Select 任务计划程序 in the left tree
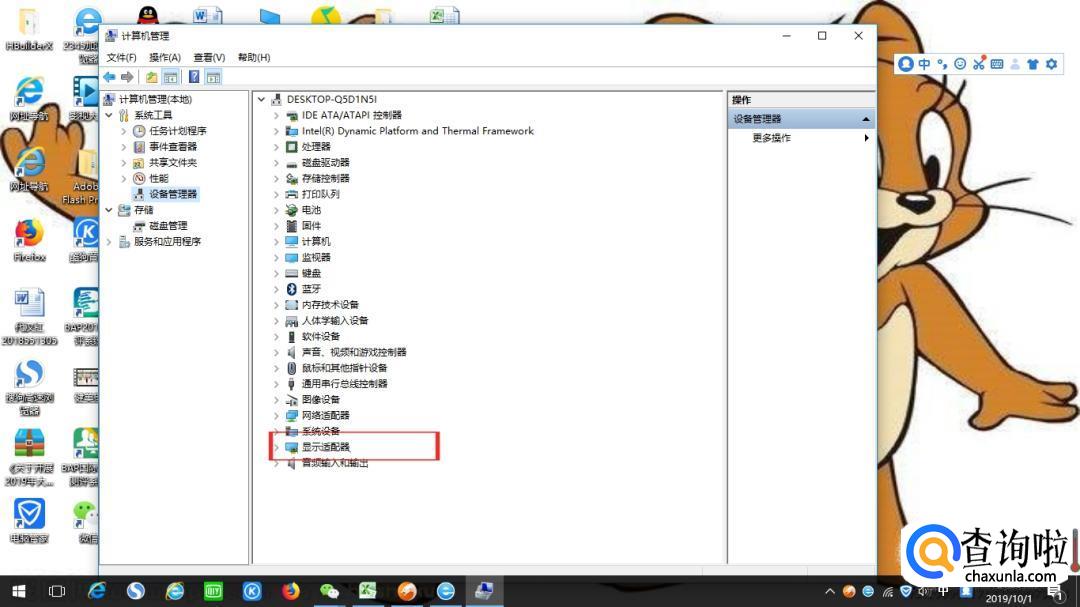1080x607 pixels. 178,131
